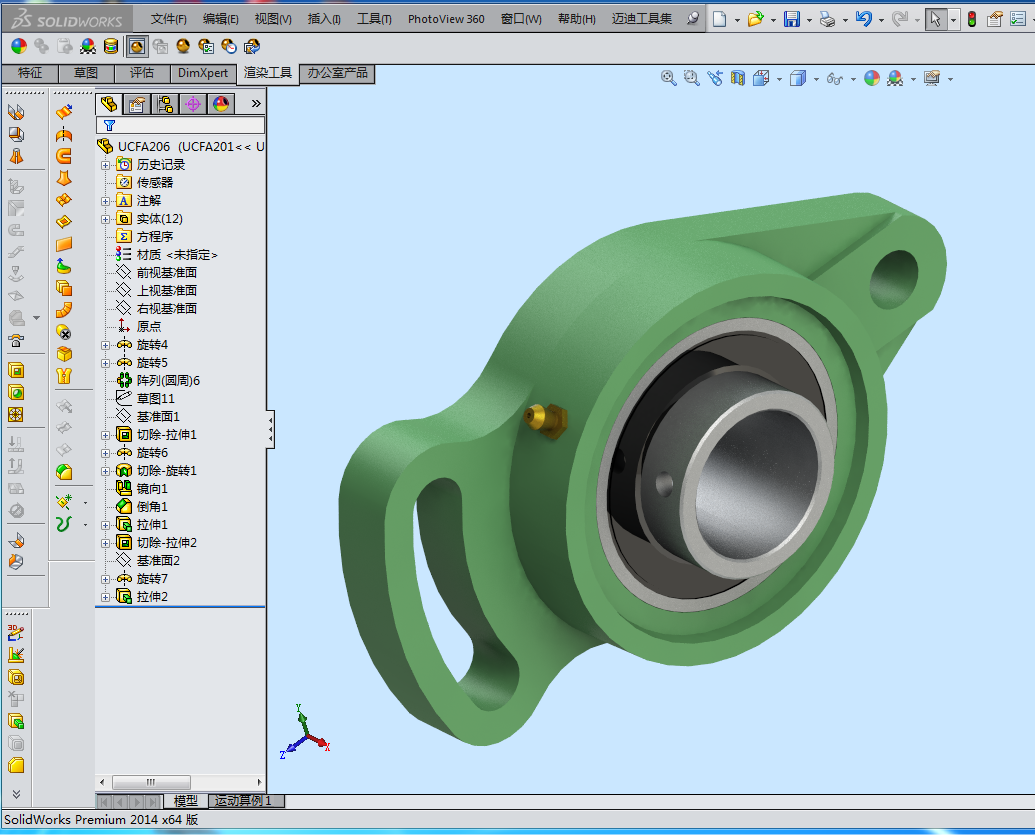Viewport: 1035px width, 835px height.
Task: Expand the 注解 tree node
Action: coord(106,201)
